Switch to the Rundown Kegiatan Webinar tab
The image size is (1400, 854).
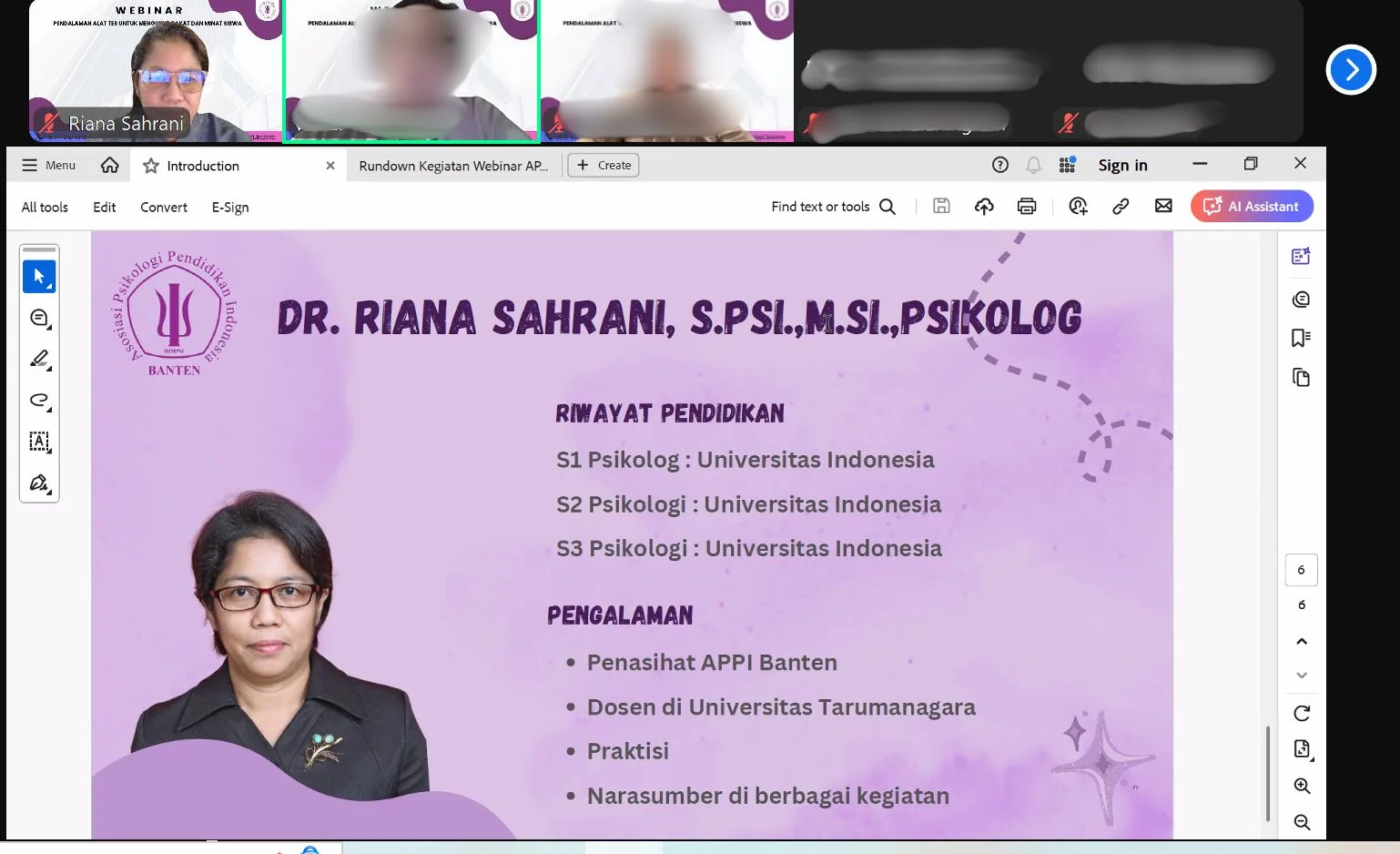[x=453, y=165]
